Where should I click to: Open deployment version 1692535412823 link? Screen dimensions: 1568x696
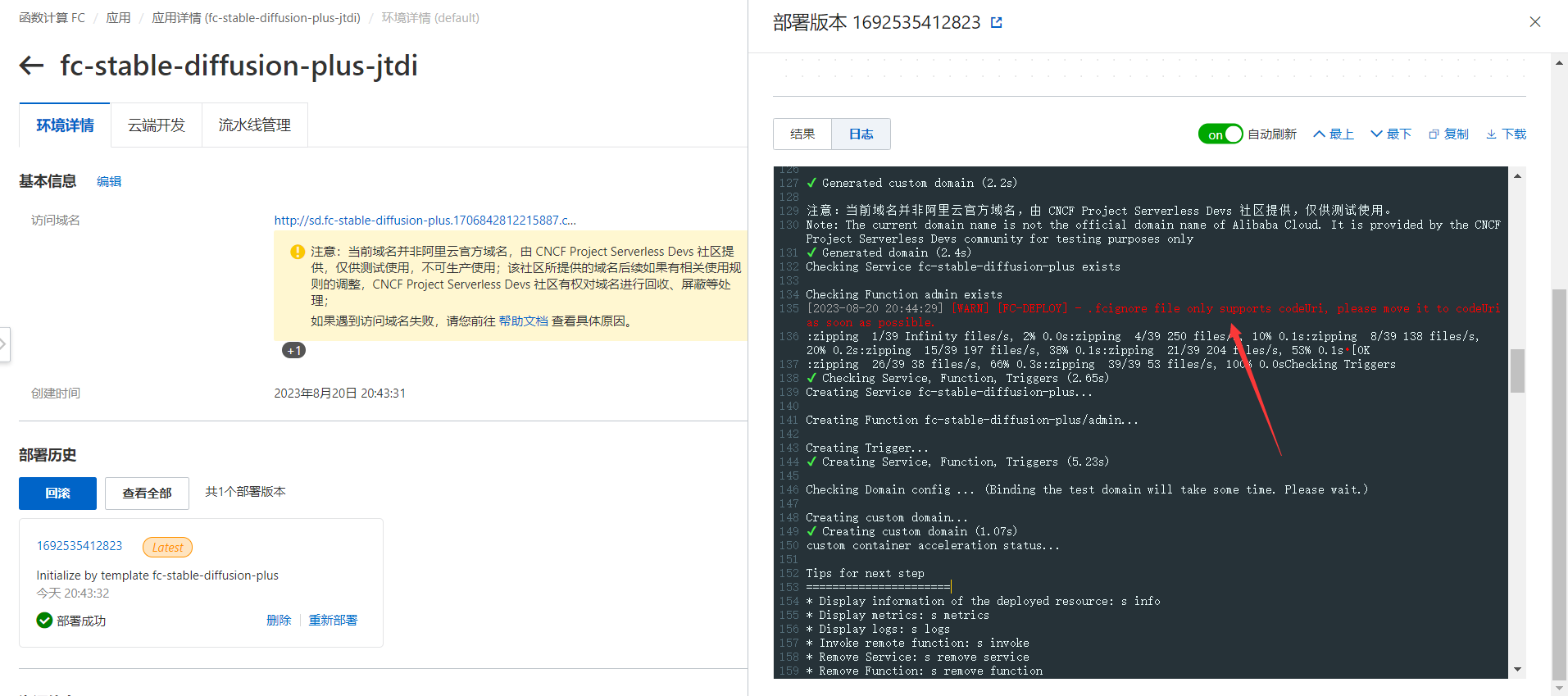(80, 546)
